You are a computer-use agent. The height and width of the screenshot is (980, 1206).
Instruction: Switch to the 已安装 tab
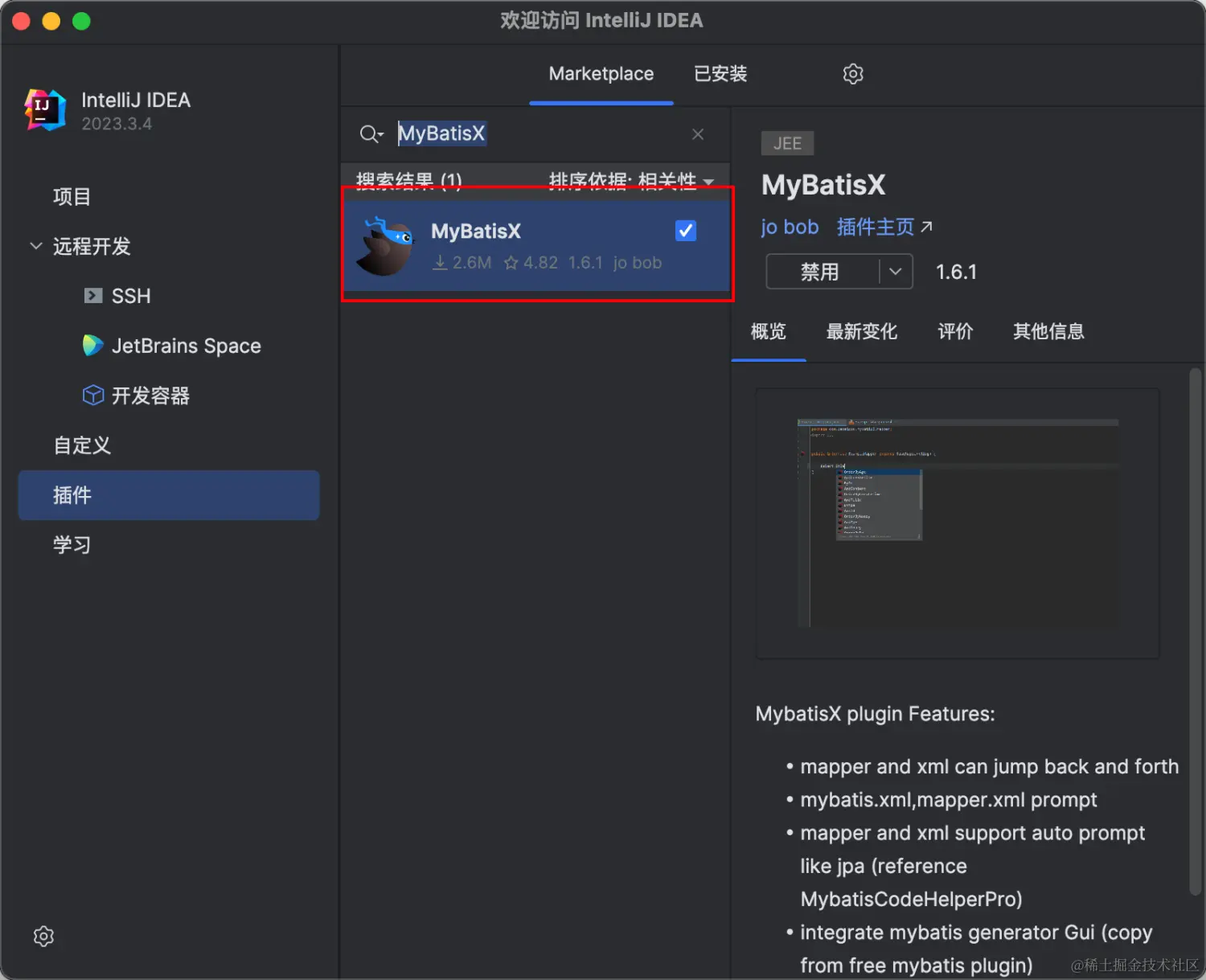[x=720, y=74]
